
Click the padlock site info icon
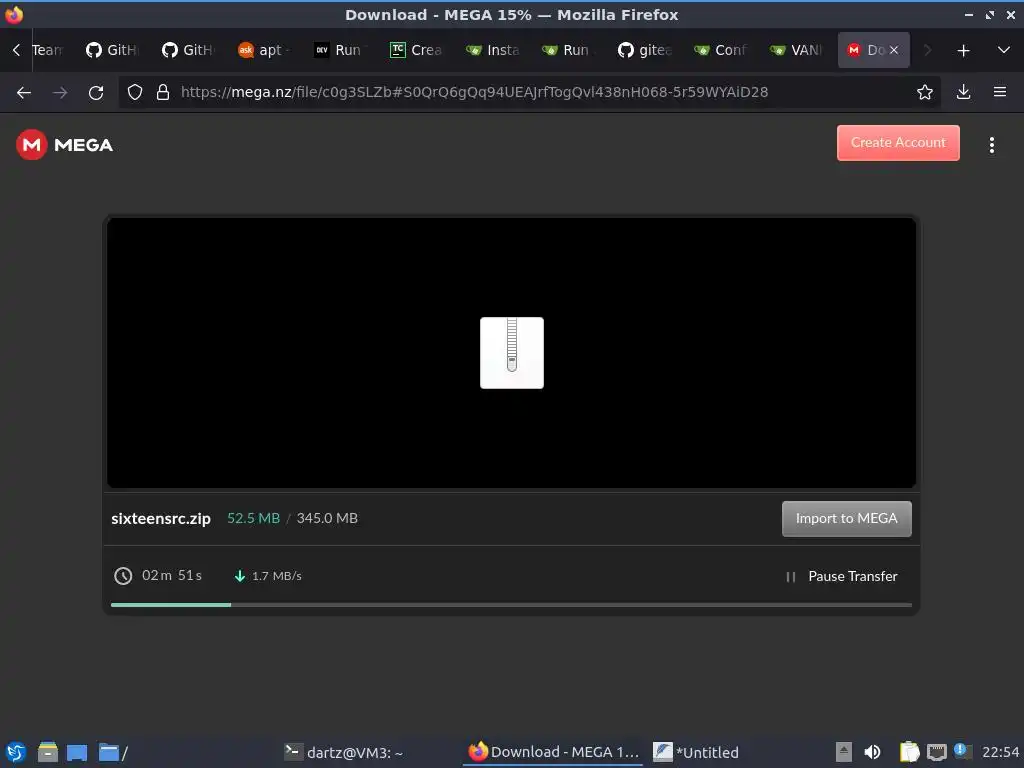[163, 92]
